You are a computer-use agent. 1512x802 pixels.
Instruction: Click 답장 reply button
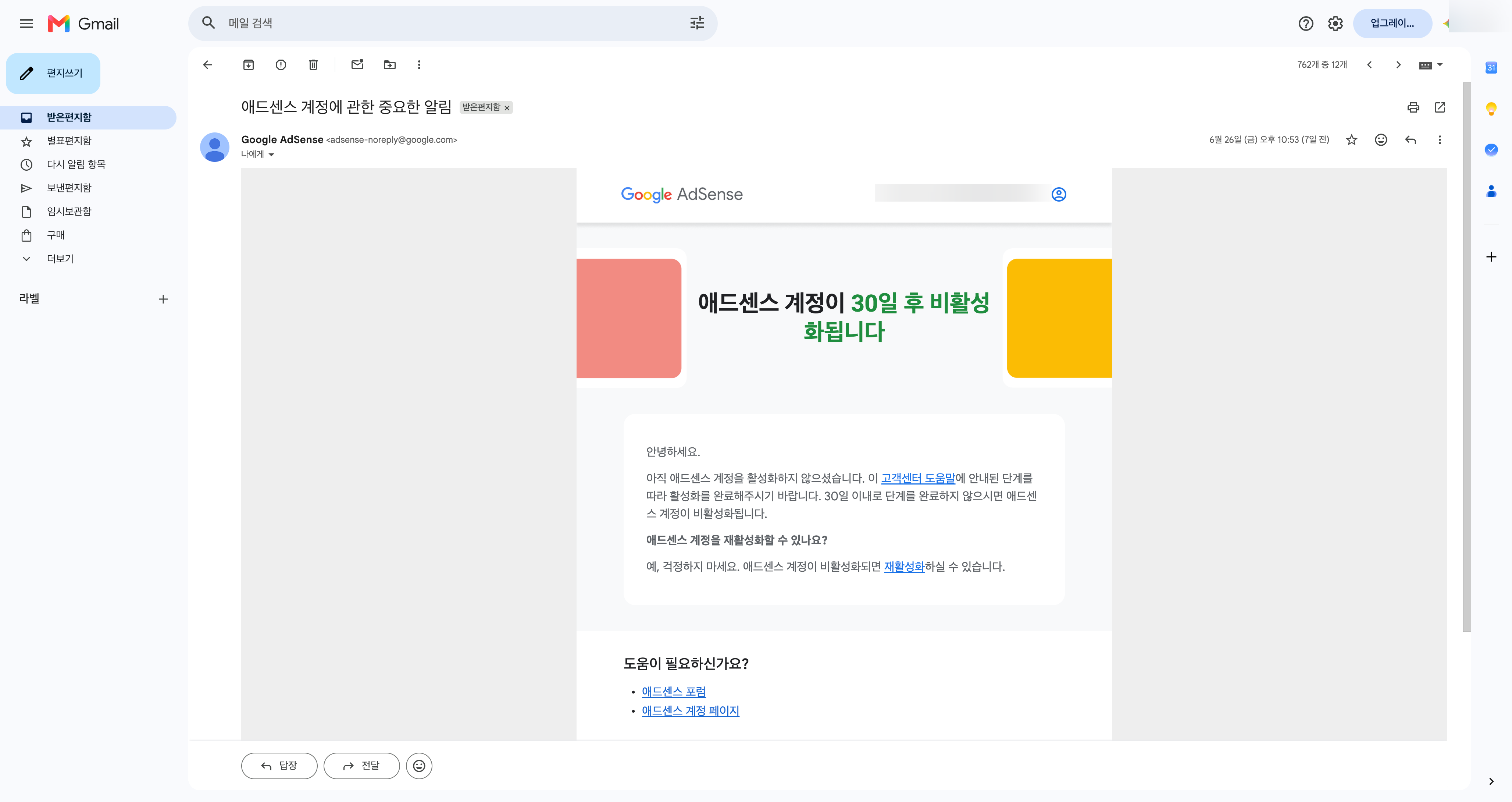(x=279, y=766)
